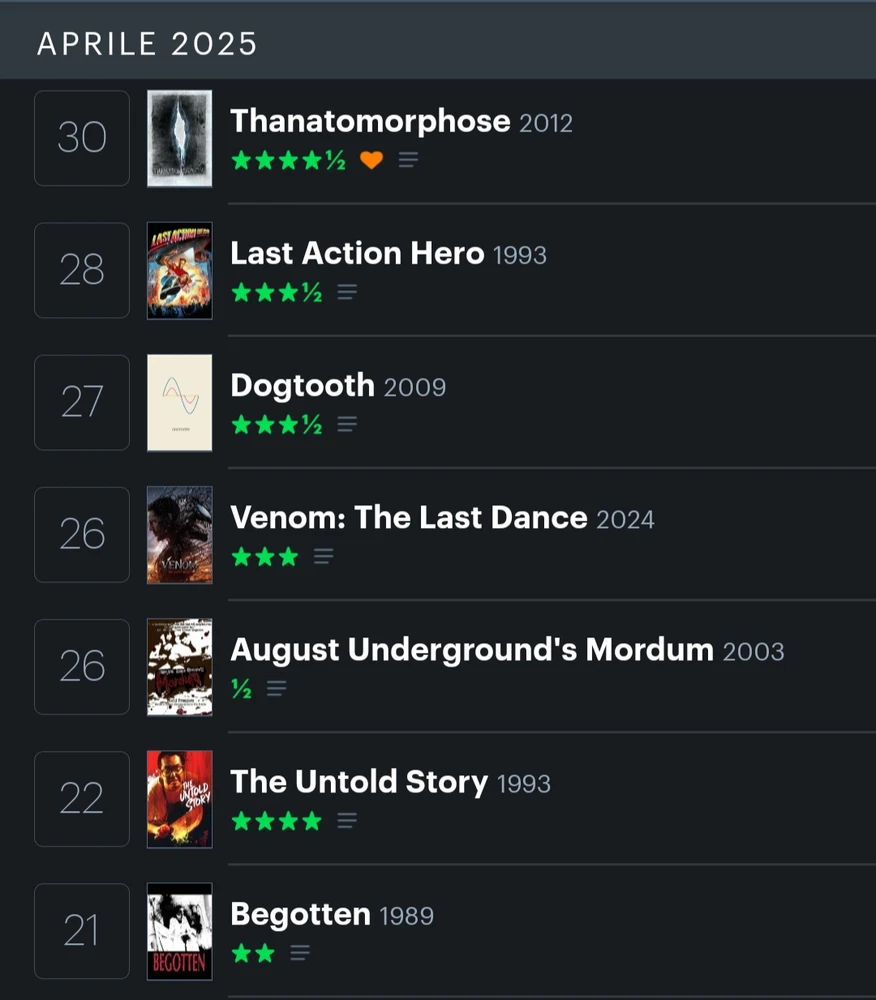Open the Dogtooth poster thumbnail

point(180,402)
